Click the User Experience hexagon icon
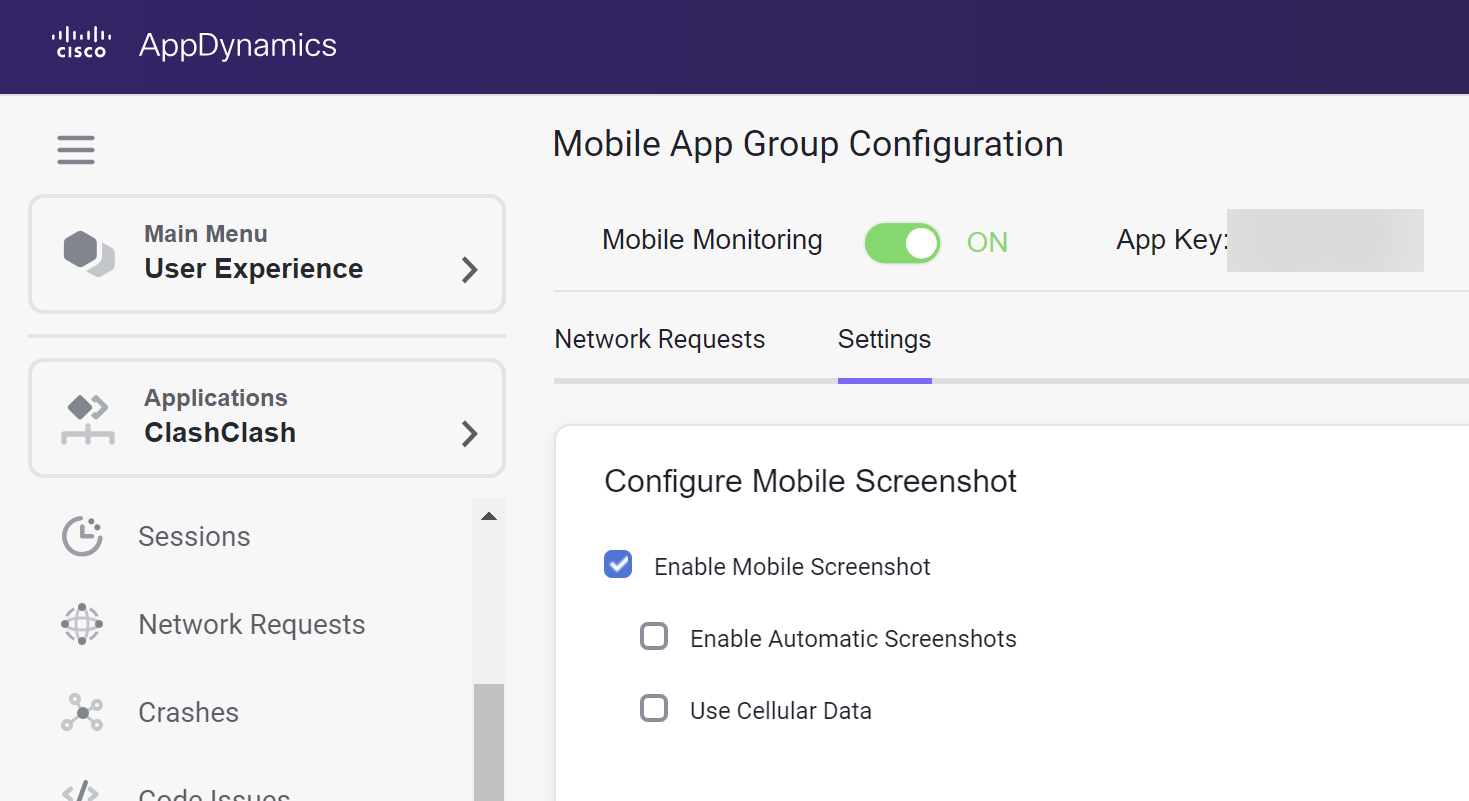Image resolution: width=1469 pixels, height=801 pixels. click(89, 253)
